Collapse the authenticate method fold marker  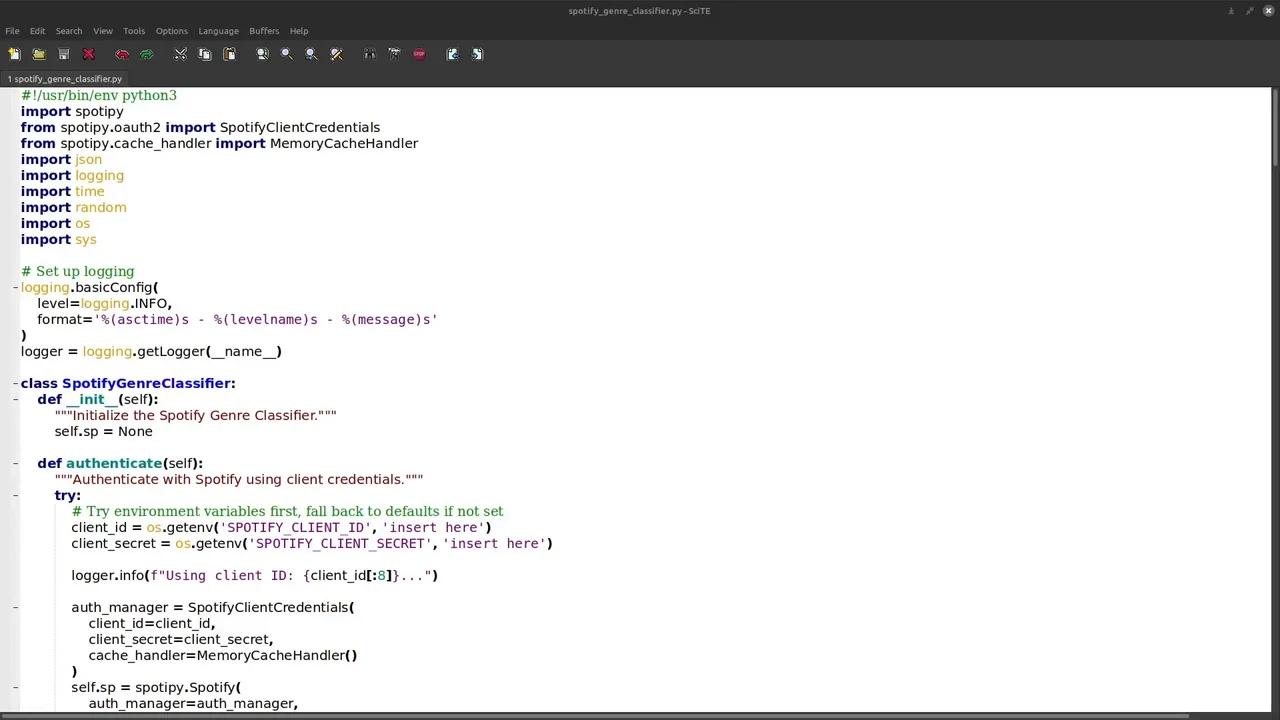pyautogui.click(x=16, y=464)
